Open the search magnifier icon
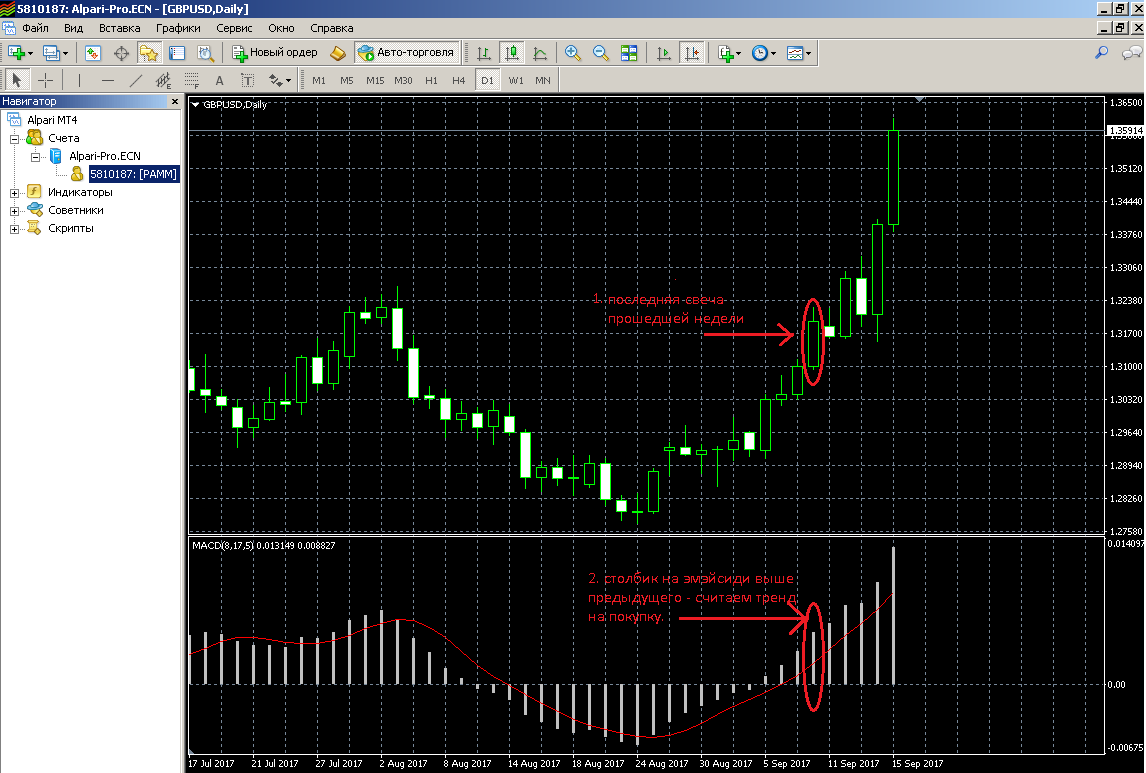Screen dimensions: 1146x773 coord(1101,53)
